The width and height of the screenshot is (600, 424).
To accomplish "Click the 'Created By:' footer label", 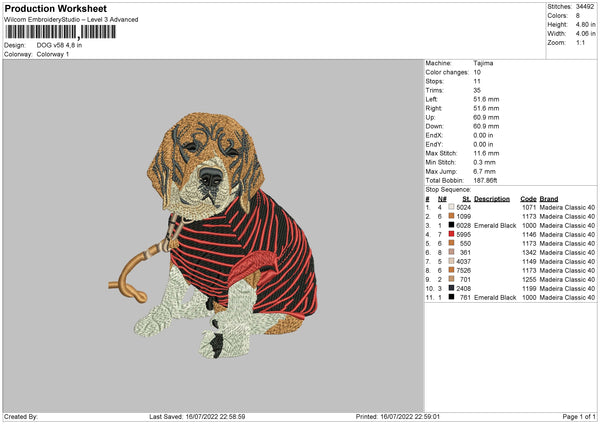I will click(x=21, y=417).
